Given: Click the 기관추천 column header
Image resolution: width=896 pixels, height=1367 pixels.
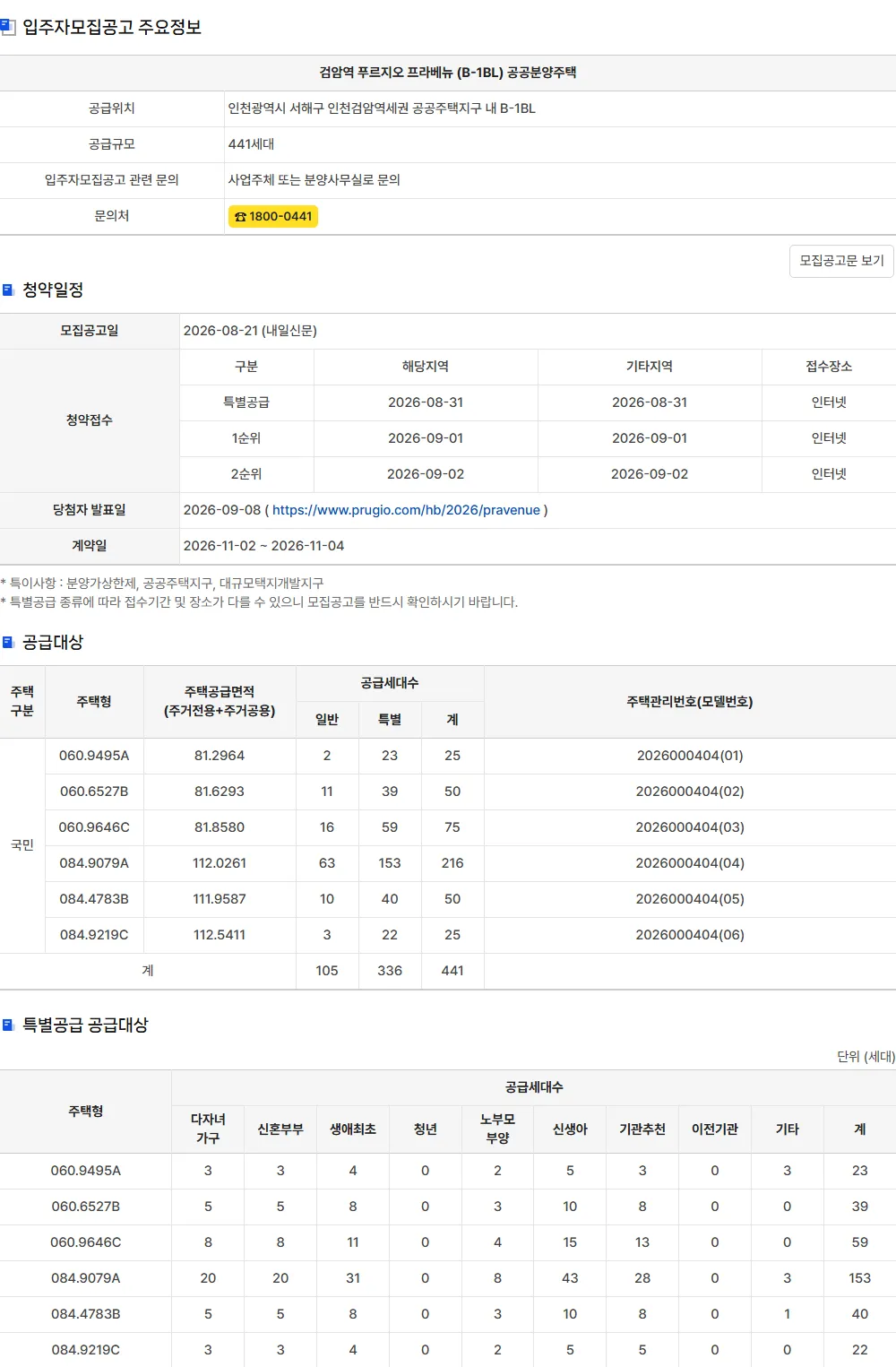Looking at the screenshot, I should 642,1129.
